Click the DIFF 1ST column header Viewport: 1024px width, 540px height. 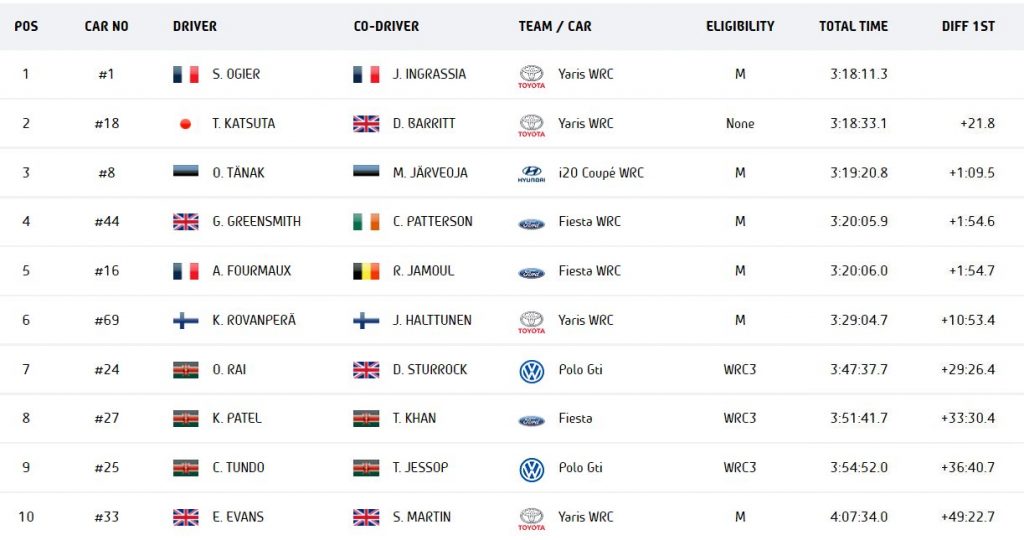pos(968,26)
